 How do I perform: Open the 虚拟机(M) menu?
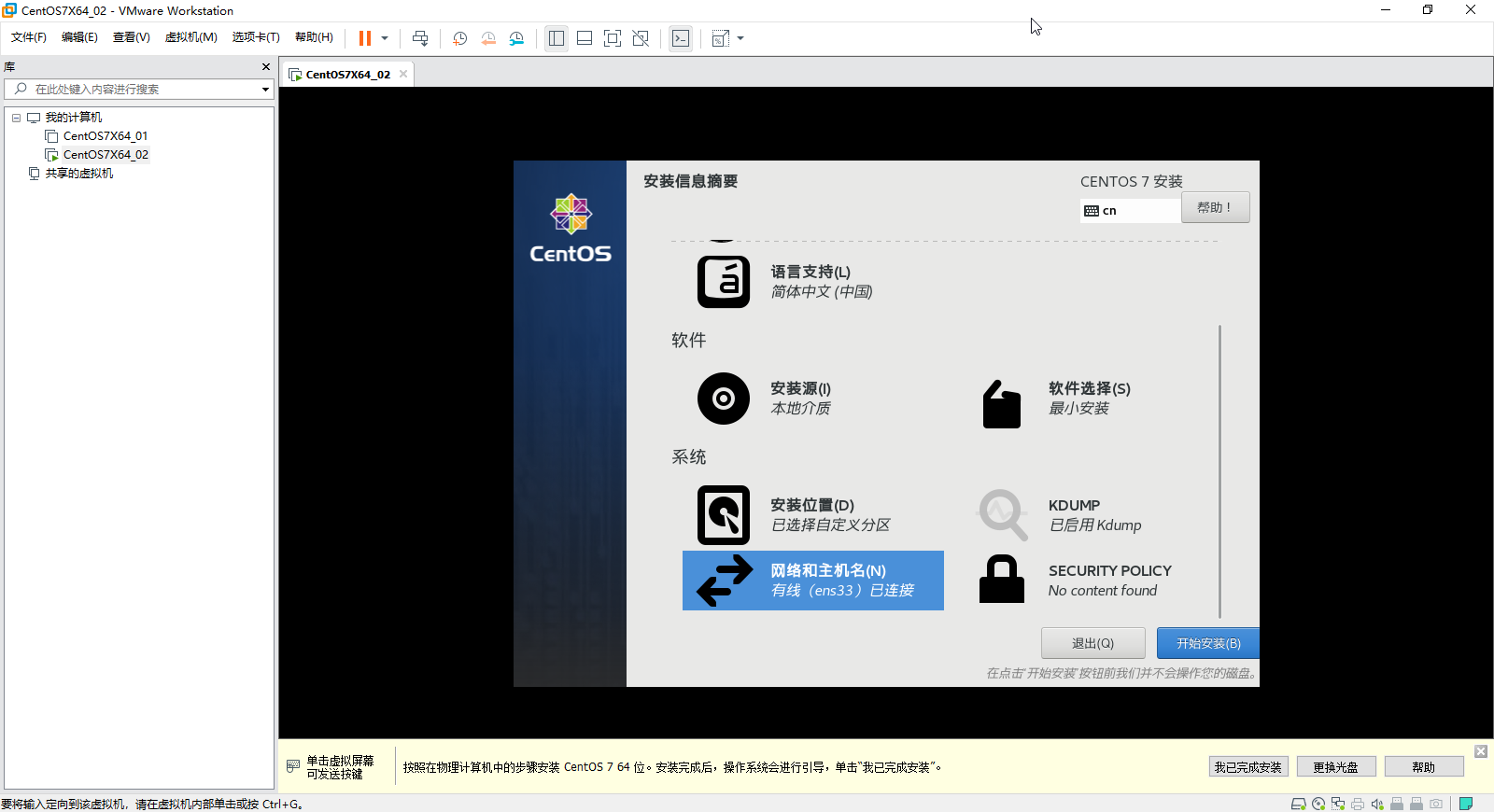[x=191, y=37]
